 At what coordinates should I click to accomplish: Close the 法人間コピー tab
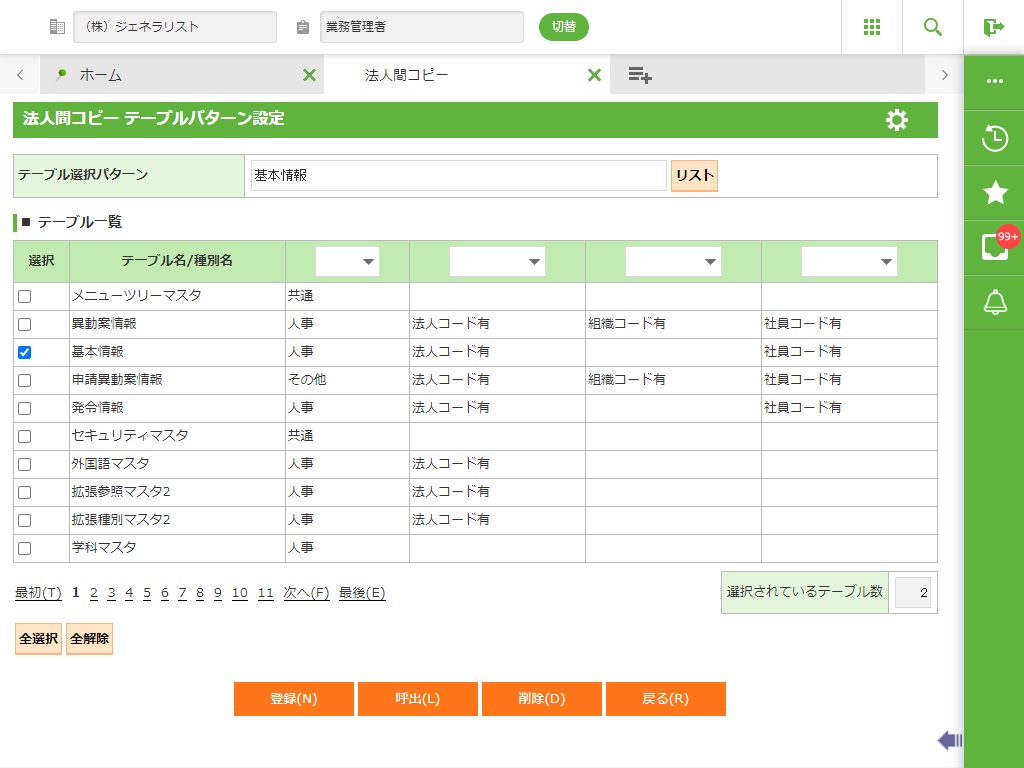tap(594, 75)
